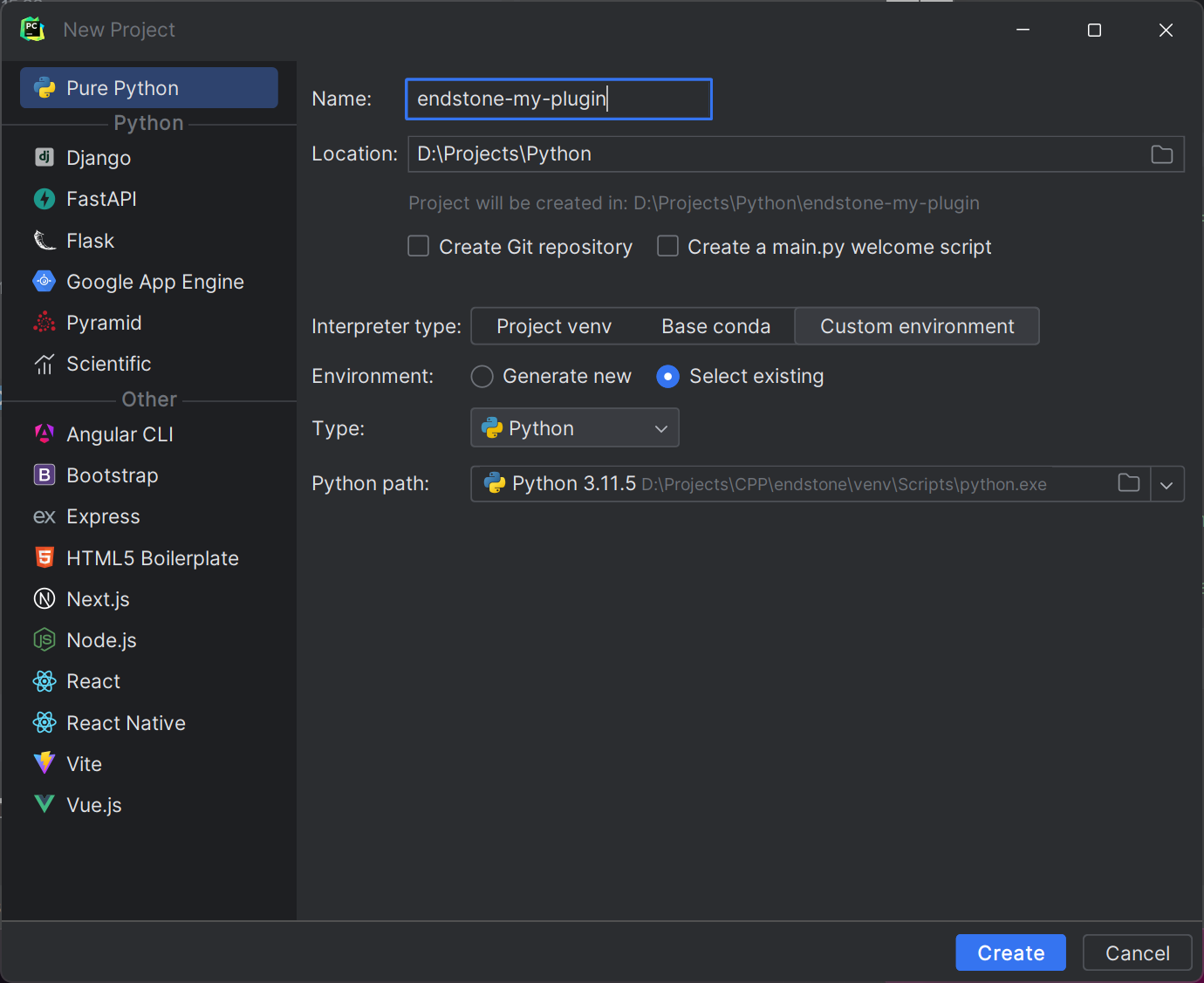Cancel the new project dialog

(x=1137, y=952)
